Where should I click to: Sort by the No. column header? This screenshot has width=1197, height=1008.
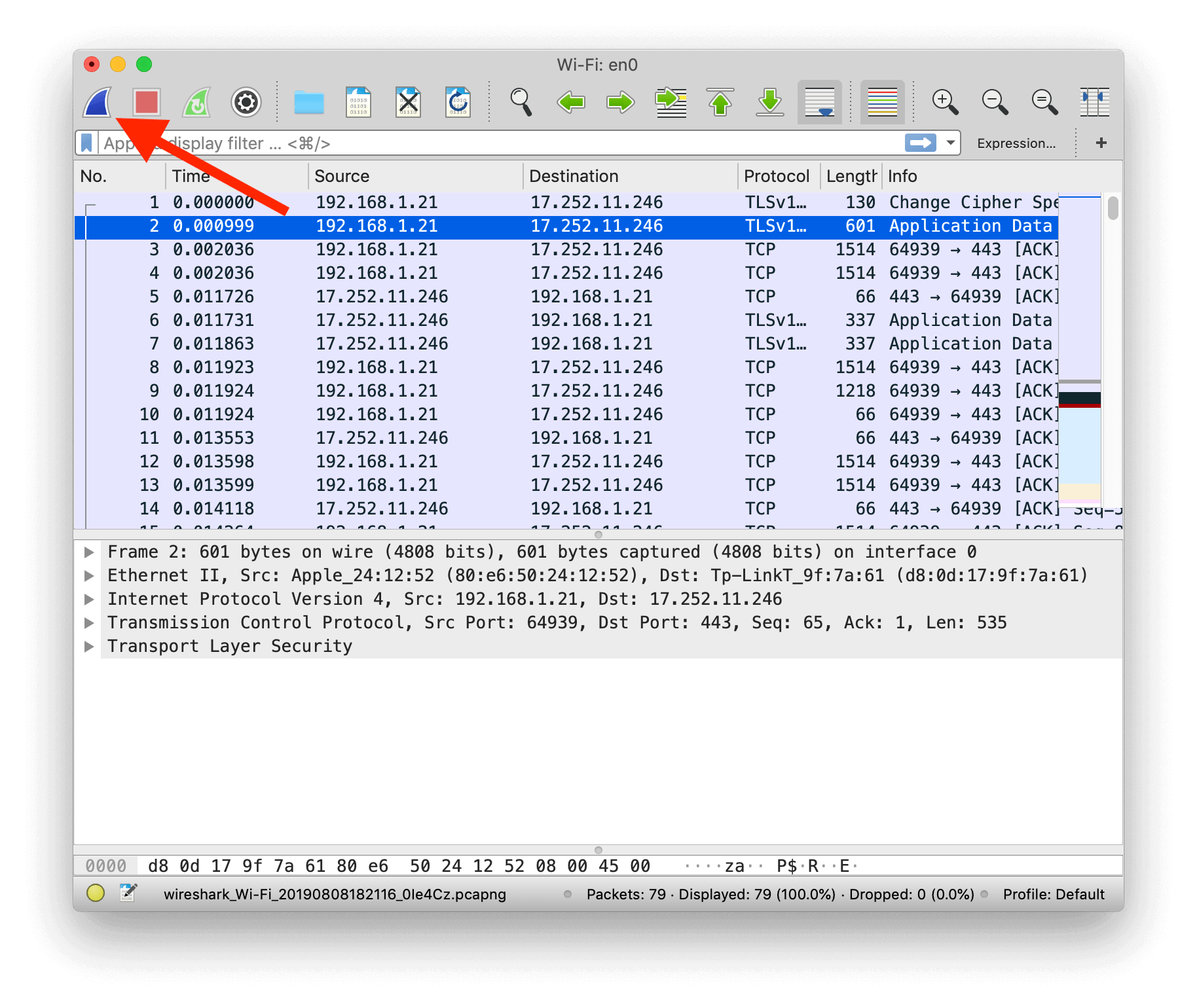pyautogui.click(x=119, y=176)
